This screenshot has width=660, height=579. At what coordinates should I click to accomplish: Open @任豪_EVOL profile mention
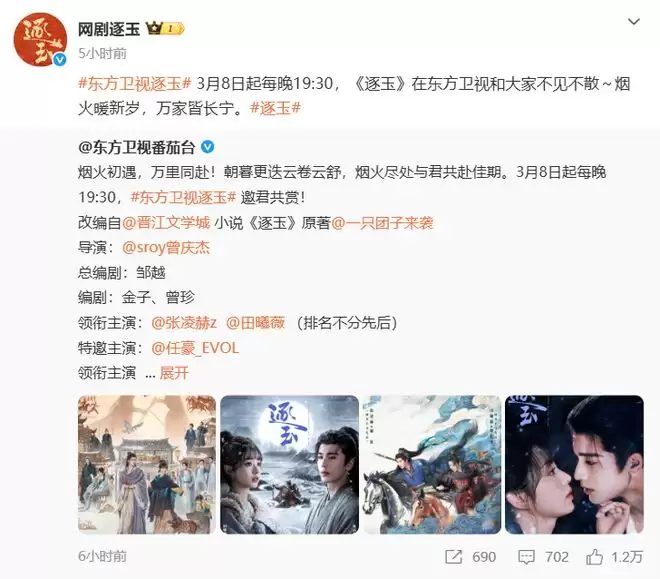[195, 348]
